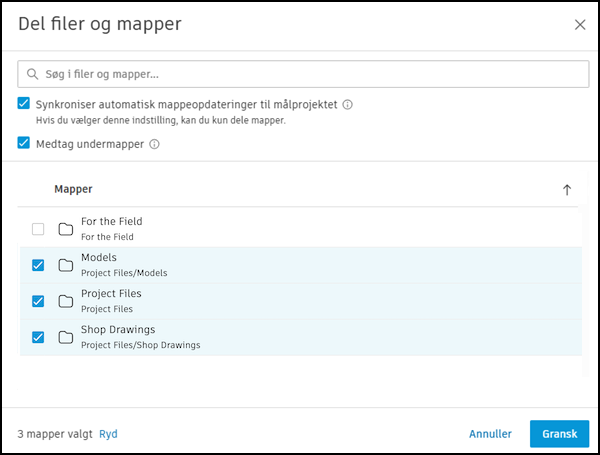Click the Ryd link to clear selection

108,434
